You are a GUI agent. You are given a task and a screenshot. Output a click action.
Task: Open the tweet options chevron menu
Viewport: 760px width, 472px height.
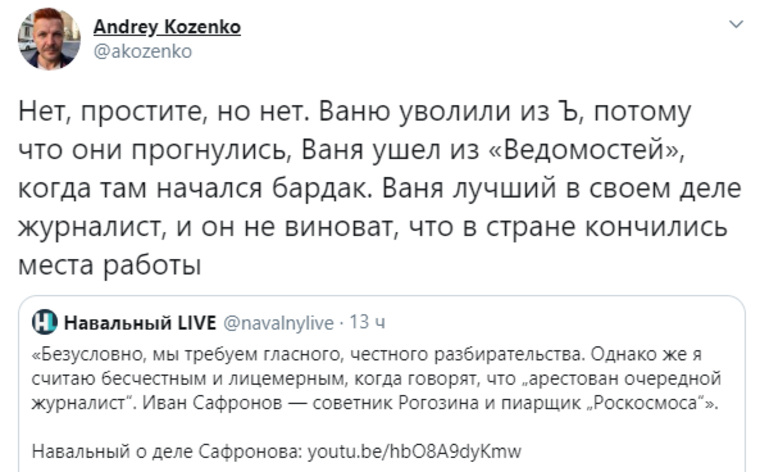click(x=736, y=24)
